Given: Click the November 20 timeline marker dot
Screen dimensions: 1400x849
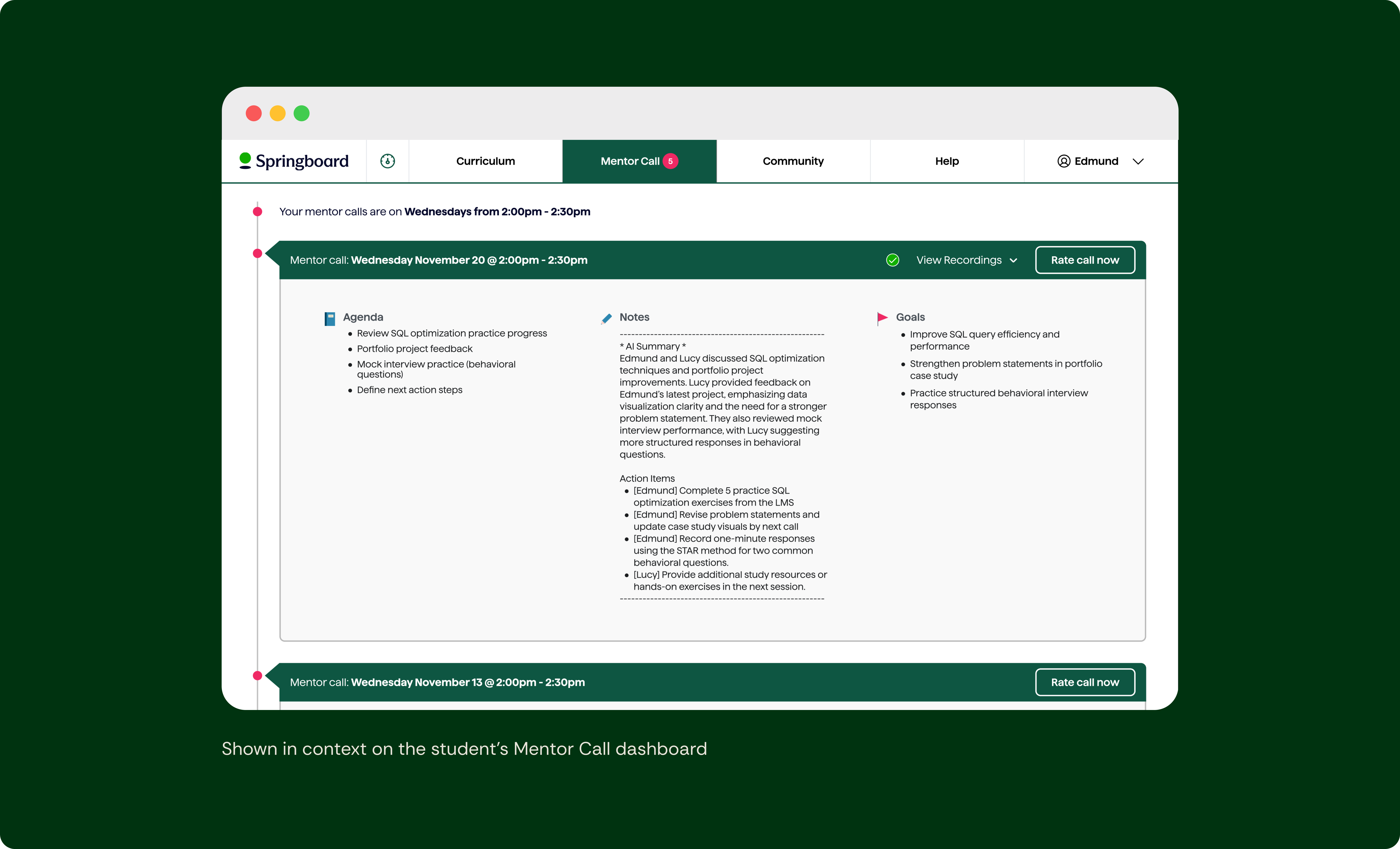Looking at the screenshot, I should point(257,253).
